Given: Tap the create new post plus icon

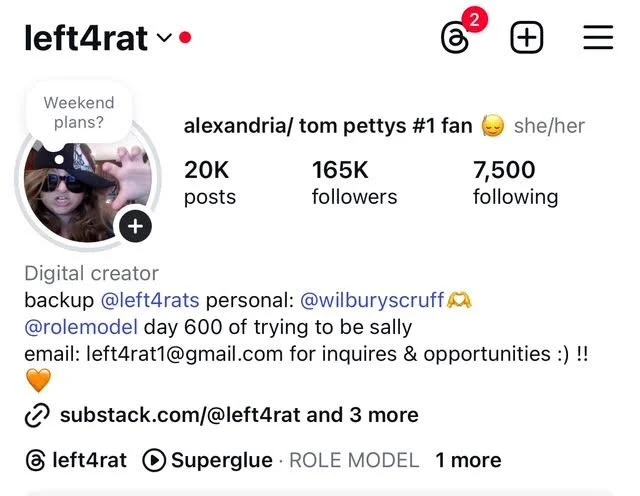Looking at the screenshot, I should click(x=527, y=38).
